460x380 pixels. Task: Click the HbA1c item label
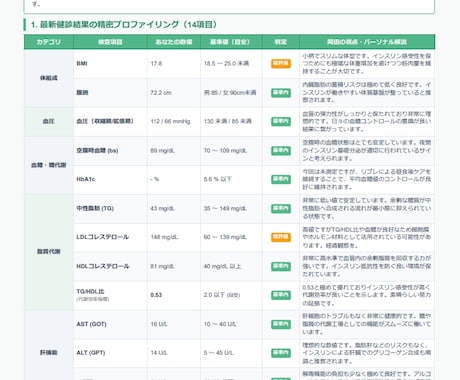pyautogui.click(x=86, y=179)
